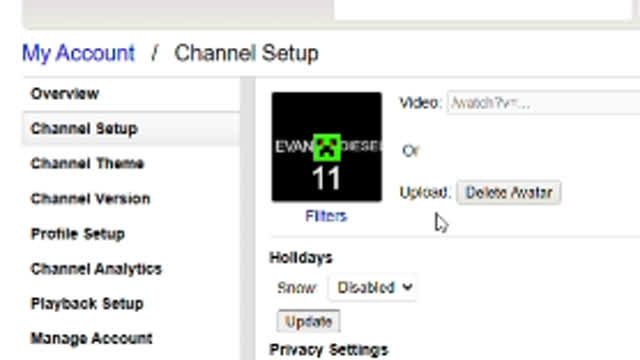
Task: Open the Snow dropdown set to Disabled
Action: coord(373,287)
